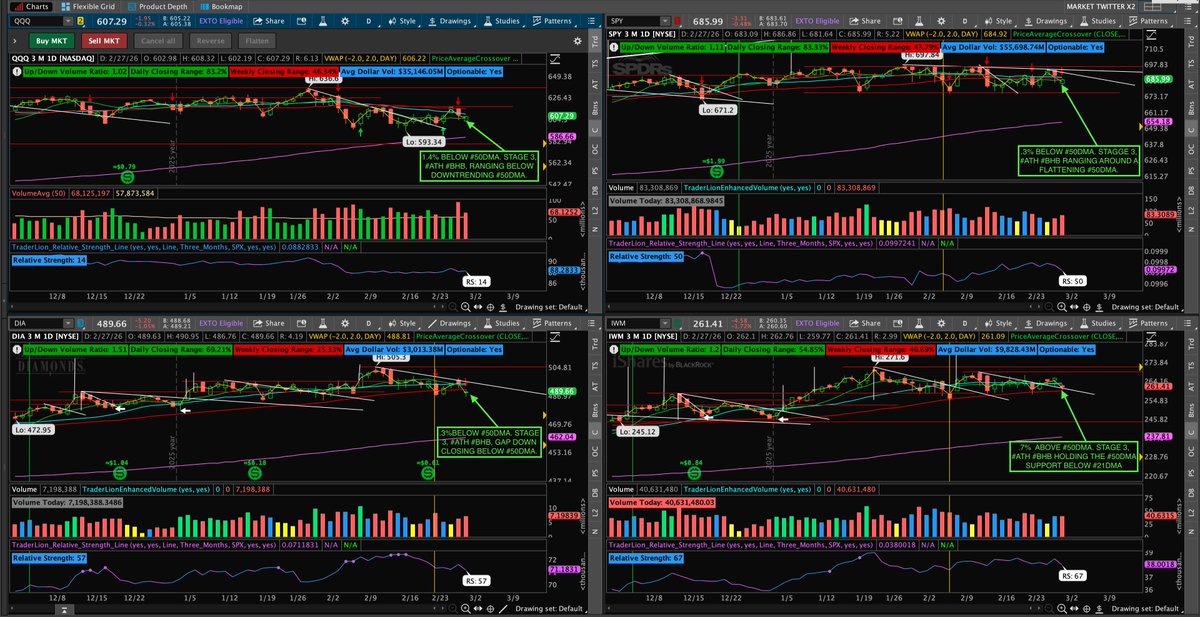1200x617 pixels.
Task: Click the zoom in magnifier below QQQ chart
Action: 465,307
